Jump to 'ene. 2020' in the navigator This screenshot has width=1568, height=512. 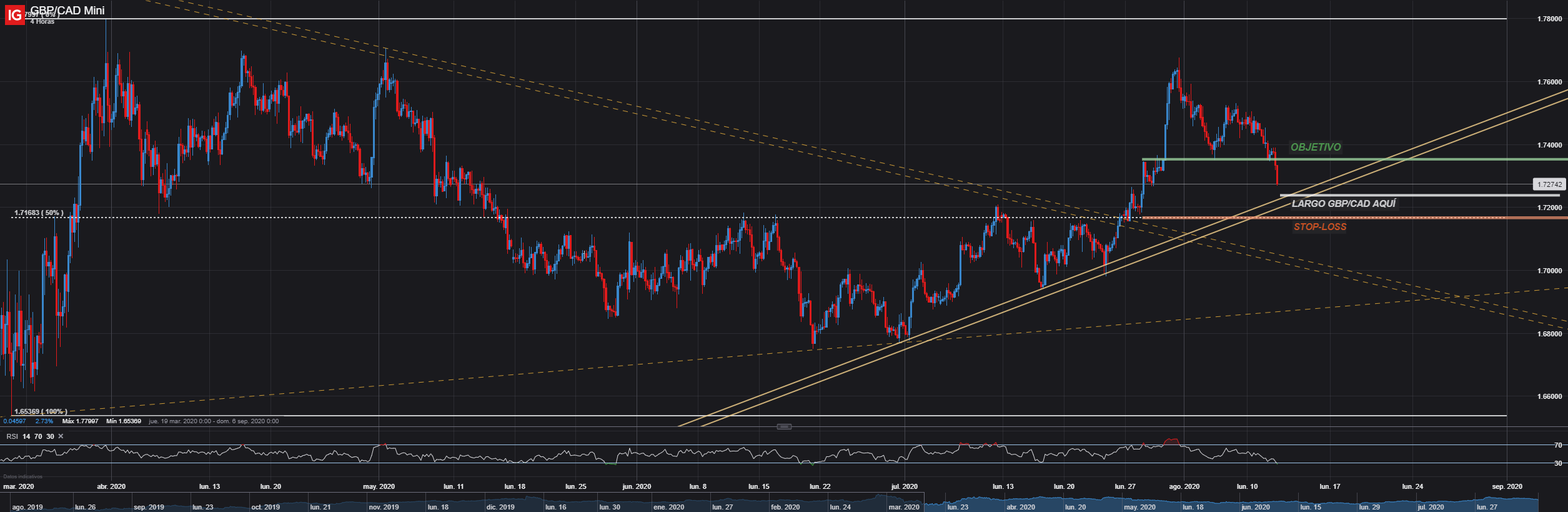[x=669, y=507]
